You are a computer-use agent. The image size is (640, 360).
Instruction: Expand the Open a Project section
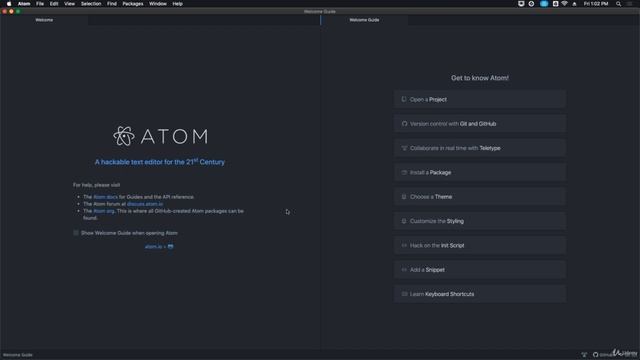tap(480, 99)
